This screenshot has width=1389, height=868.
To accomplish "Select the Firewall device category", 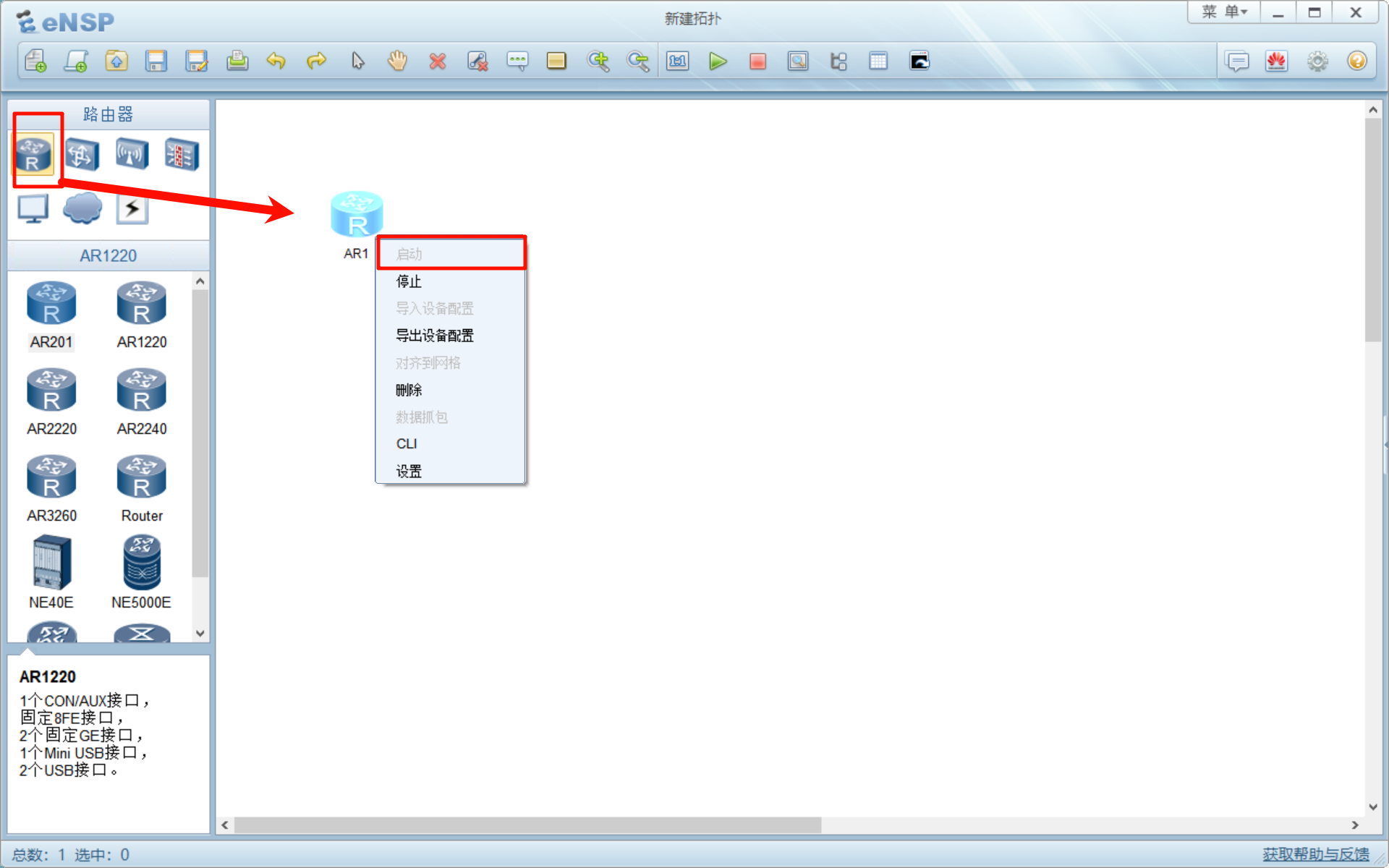I will 182,154.
